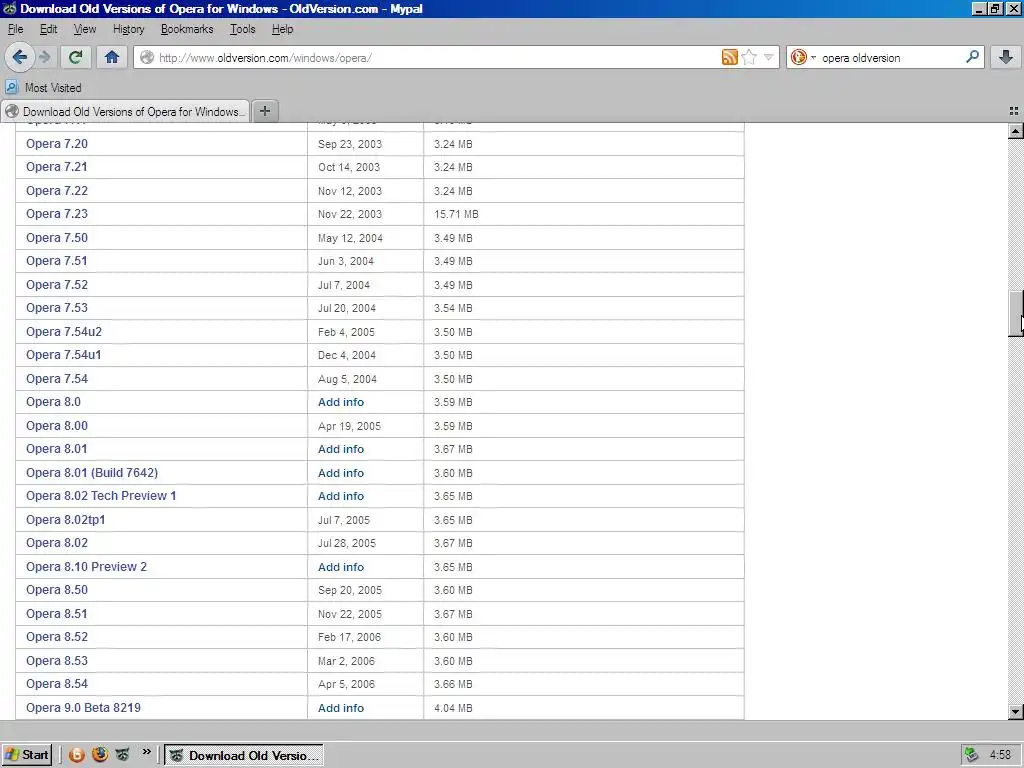Open the Opera 8.50 link
Viewport: 1024px width, 768px height.
57,590
